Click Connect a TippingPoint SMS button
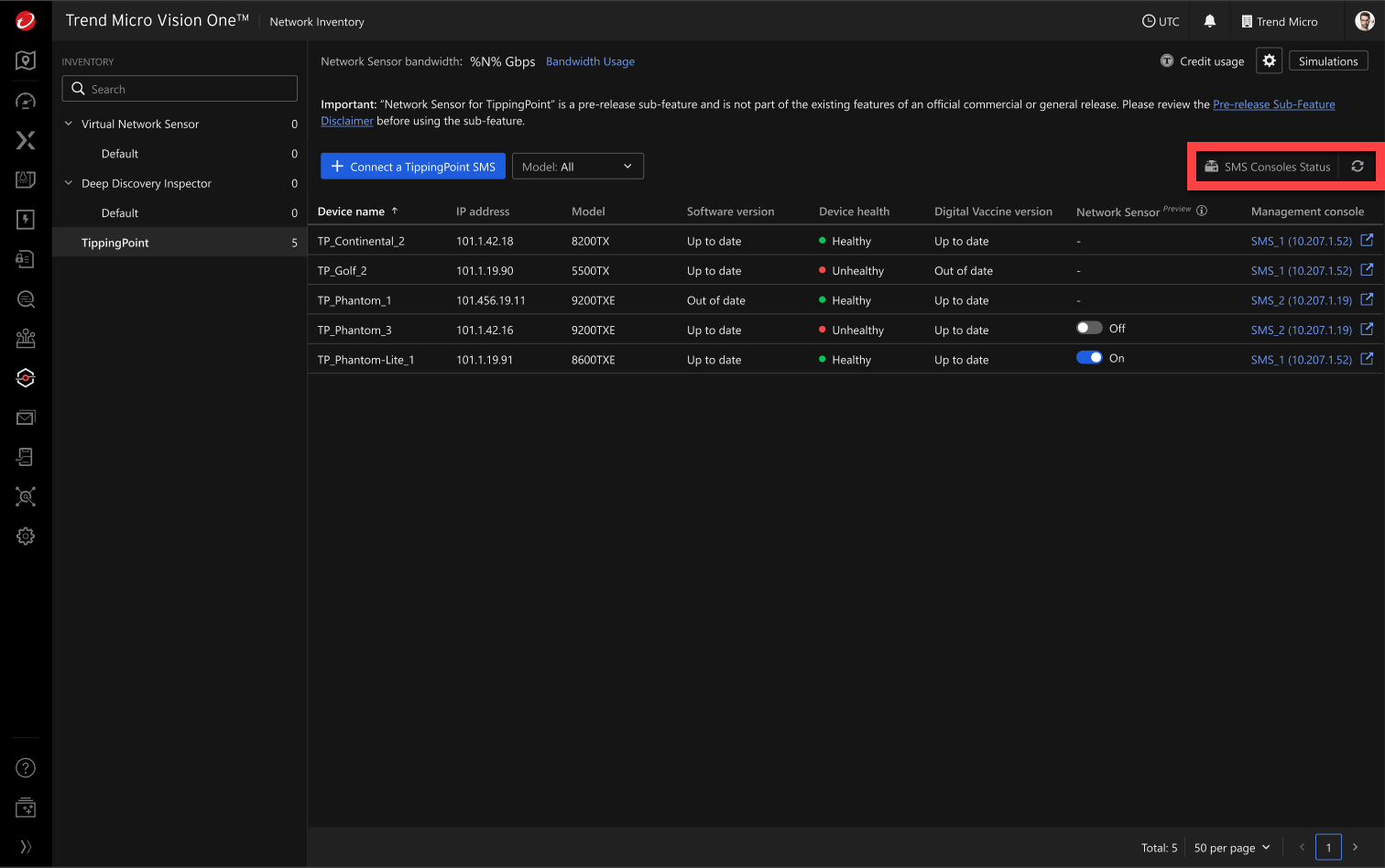 413,167
